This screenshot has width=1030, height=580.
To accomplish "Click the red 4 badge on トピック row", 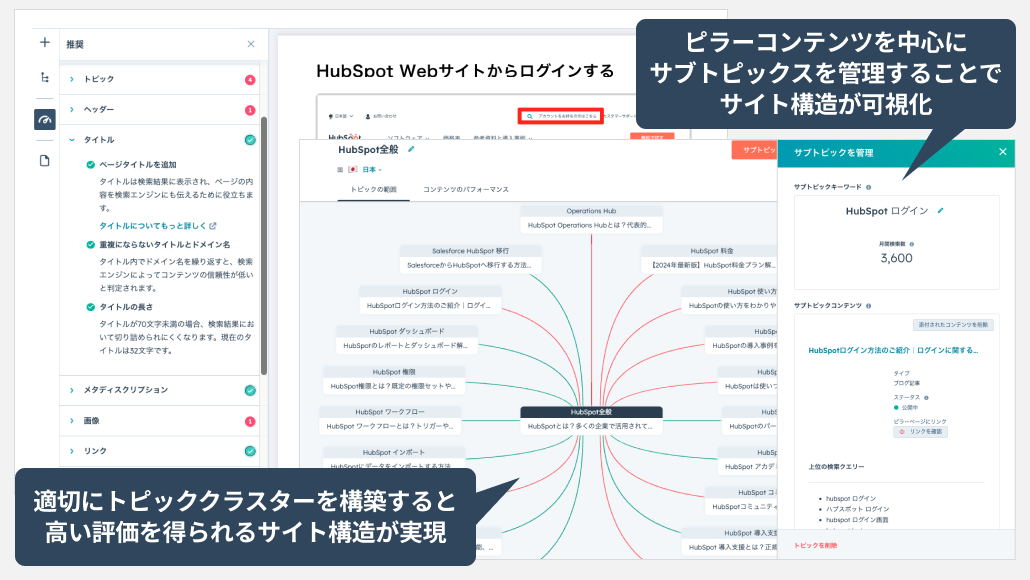I will (250, 79).
